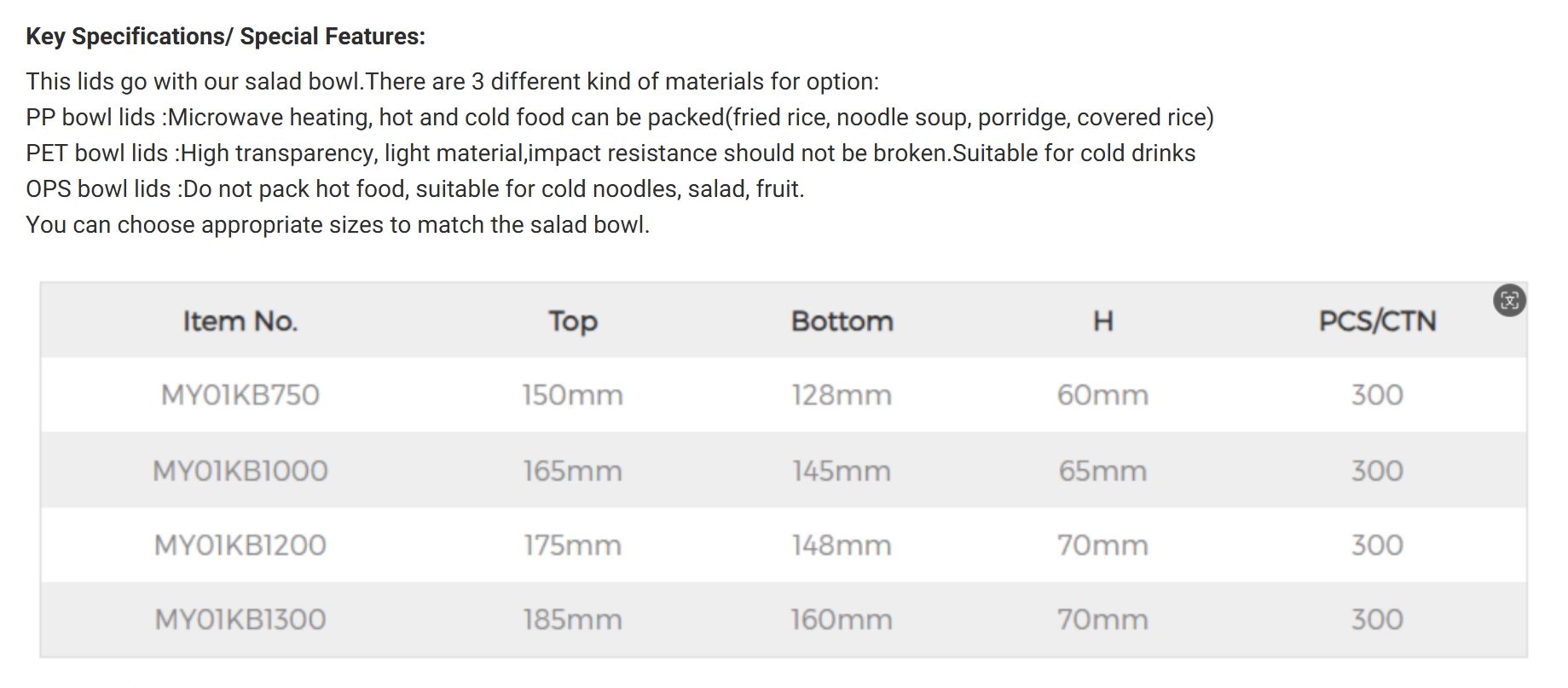Select the Top column header

(x=573, y=321)
